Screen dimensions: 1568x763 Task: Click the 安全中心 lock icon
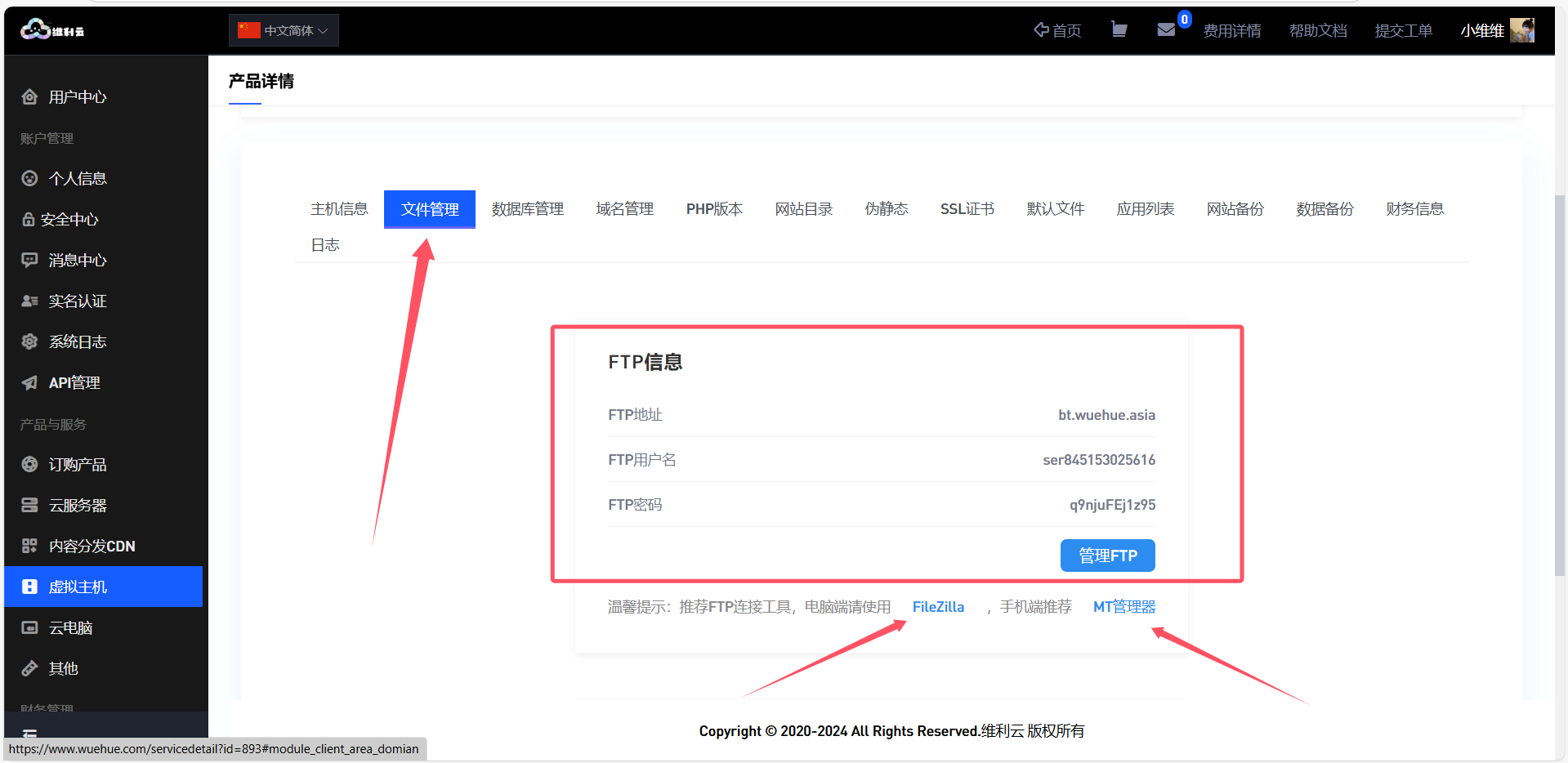(28, 219)
